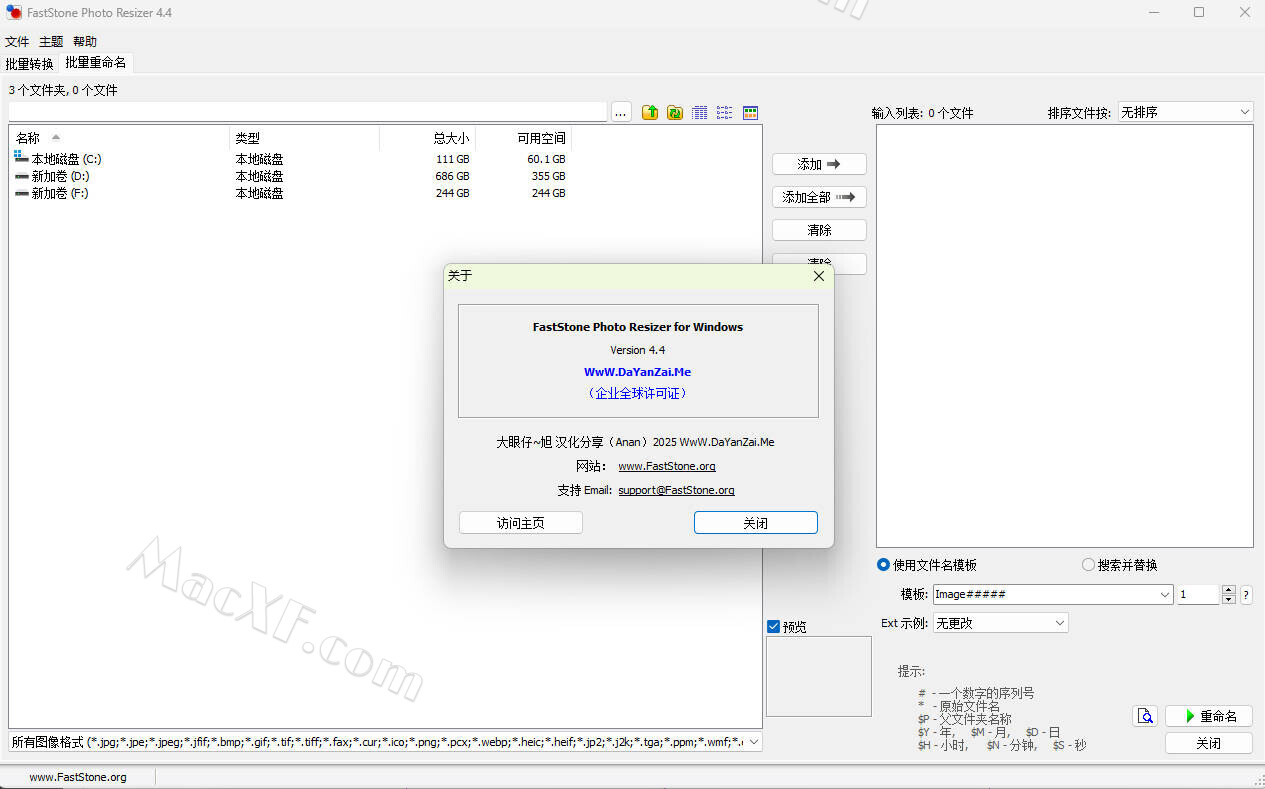Switch file list to details view icon
Viewport: 1265px width, 789px height.
coord(700,113)
